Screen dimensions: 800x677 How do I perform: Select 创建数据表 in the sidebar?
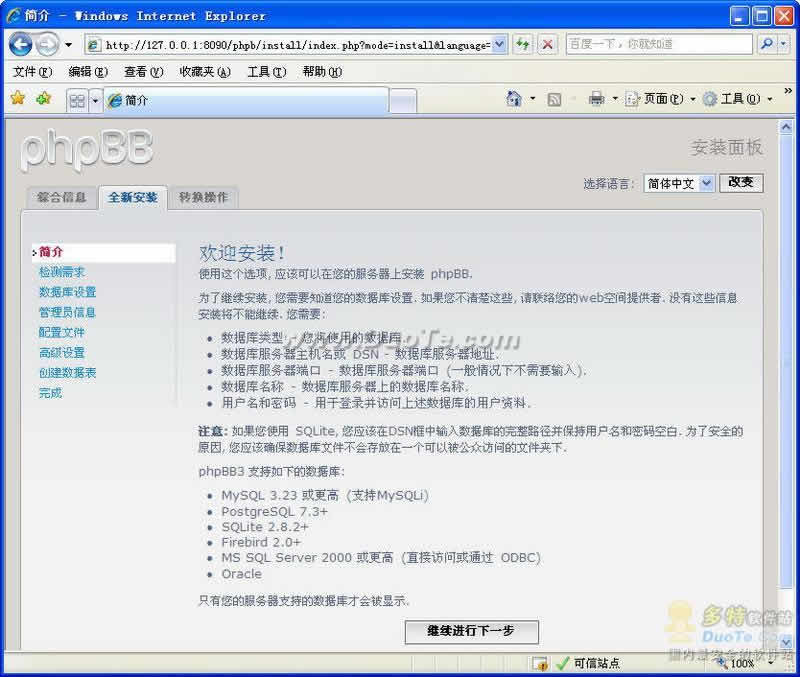[x=67, y=373]
